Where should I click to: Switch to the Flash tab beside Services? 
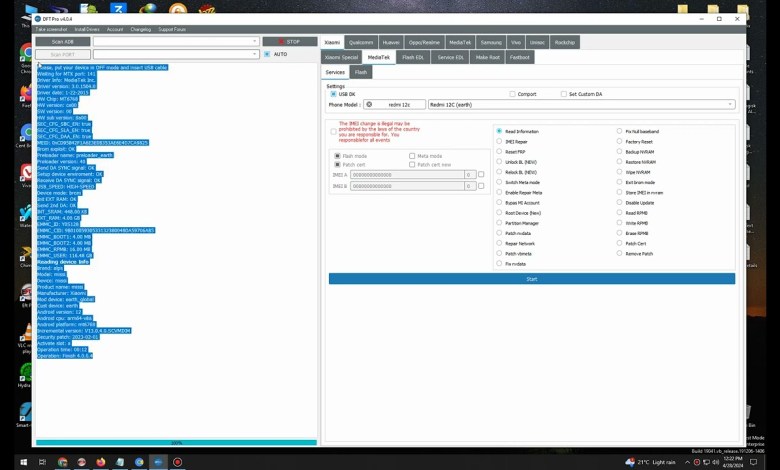(x=361, y=72)
